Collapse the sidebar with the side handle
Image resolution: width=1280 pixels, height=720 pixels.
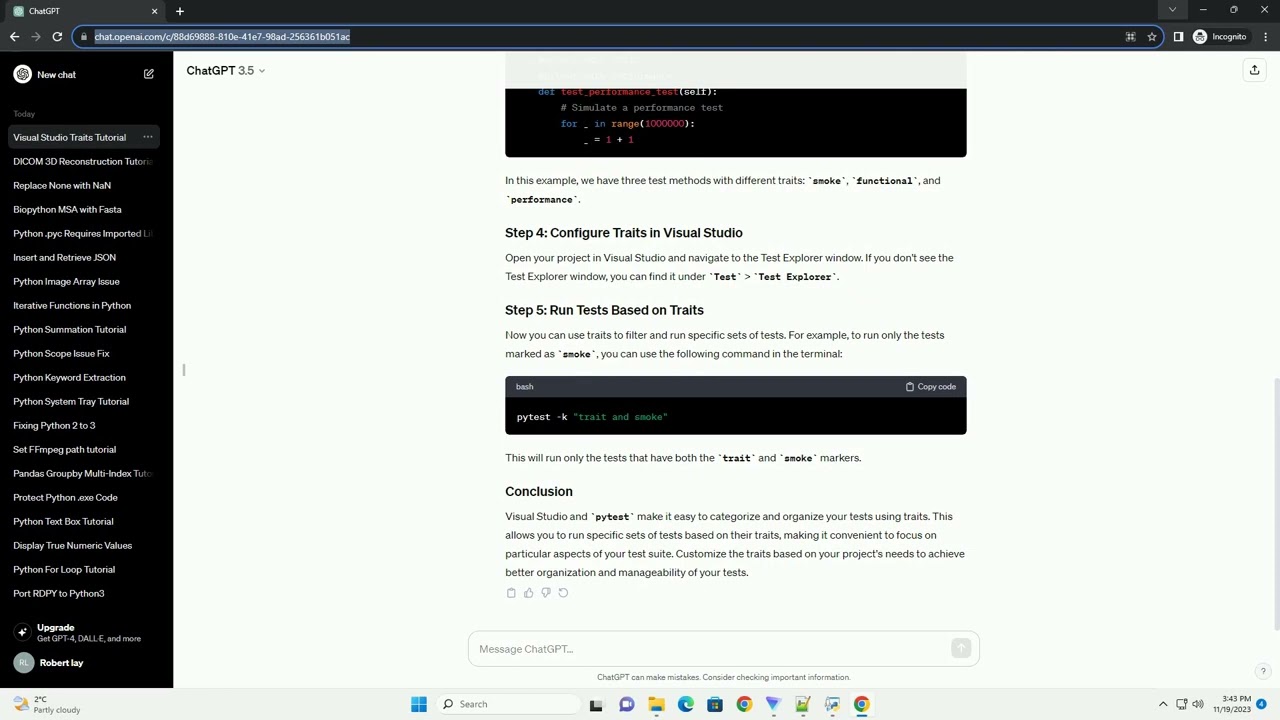184,370
